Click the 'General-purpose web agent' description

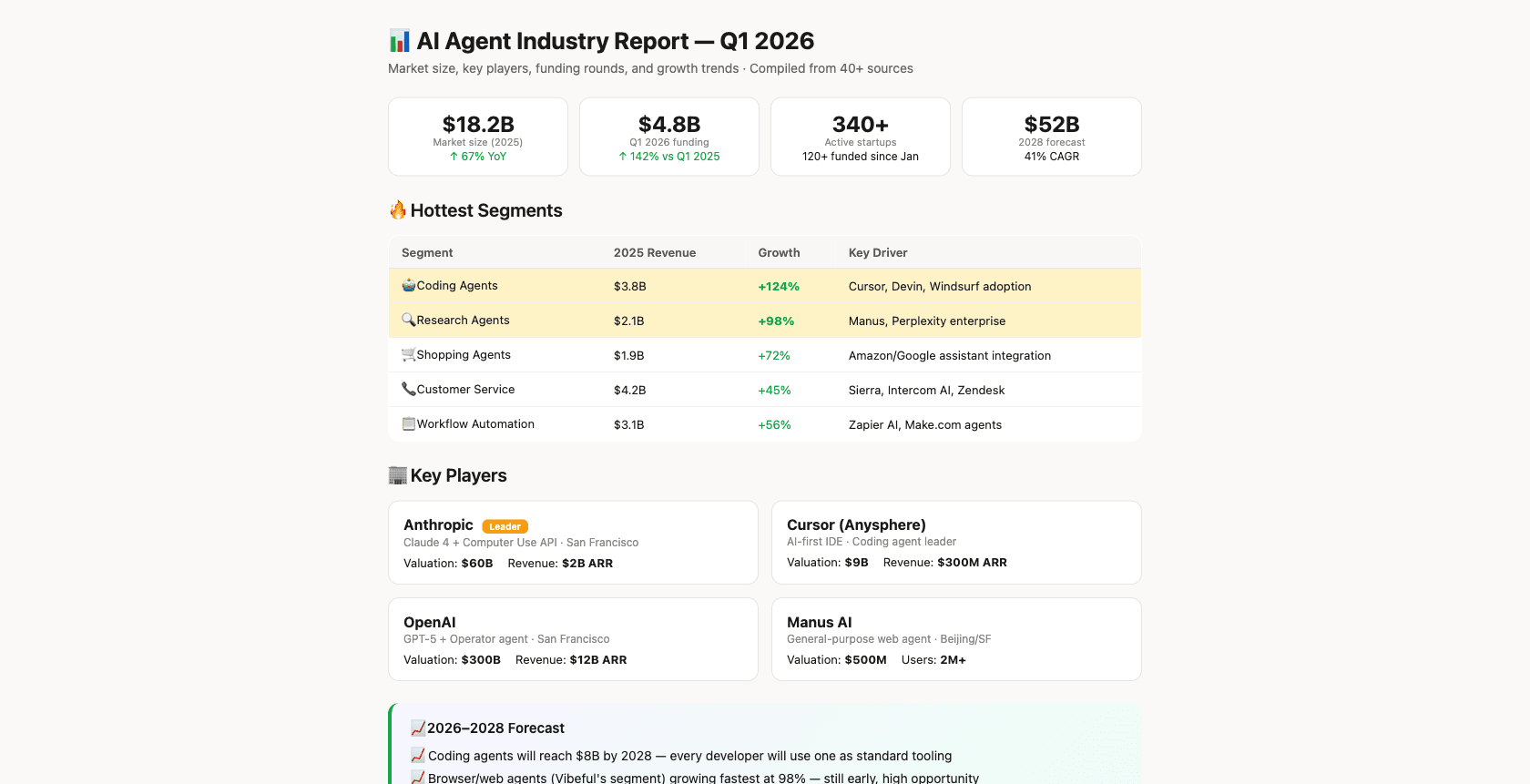(859, 639)
